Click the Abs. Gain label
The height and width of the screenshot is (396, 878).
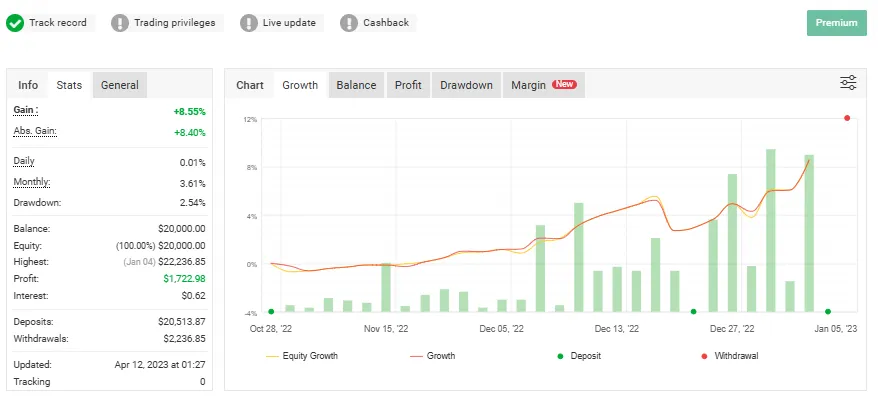[35, 131]
